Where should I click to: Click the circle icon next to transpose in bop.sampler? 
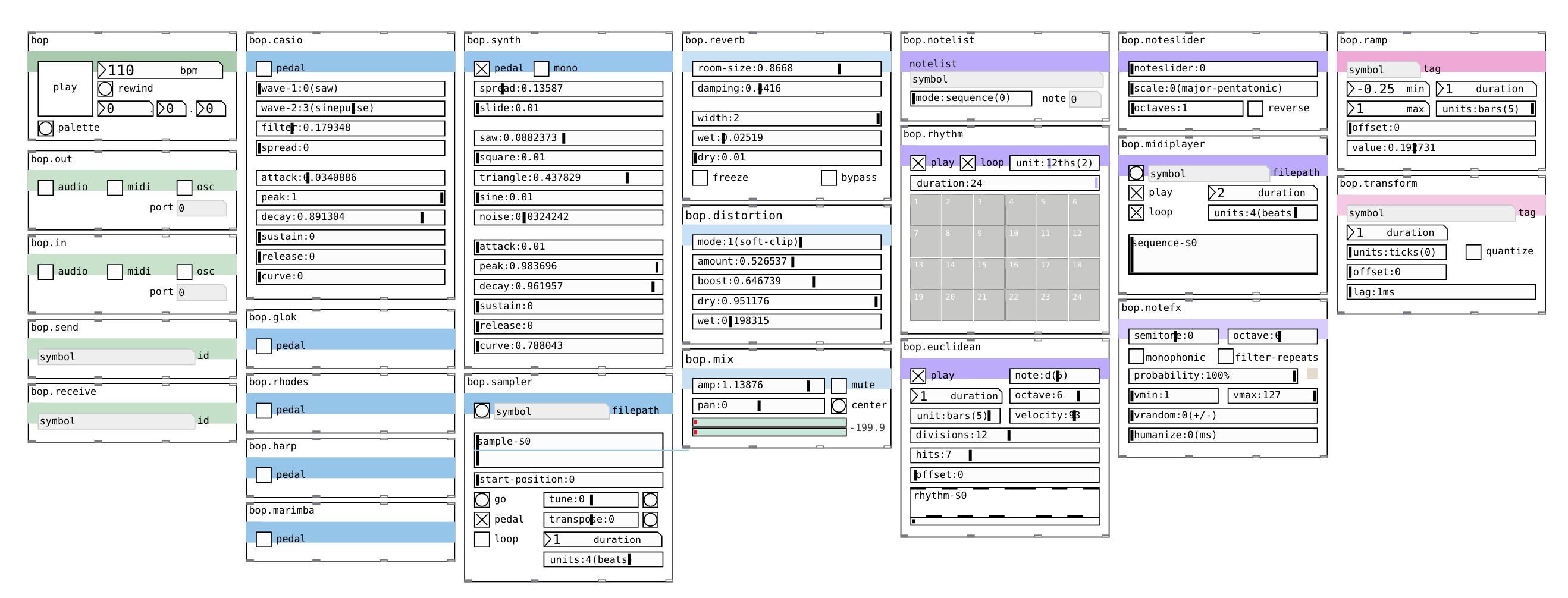651,520
